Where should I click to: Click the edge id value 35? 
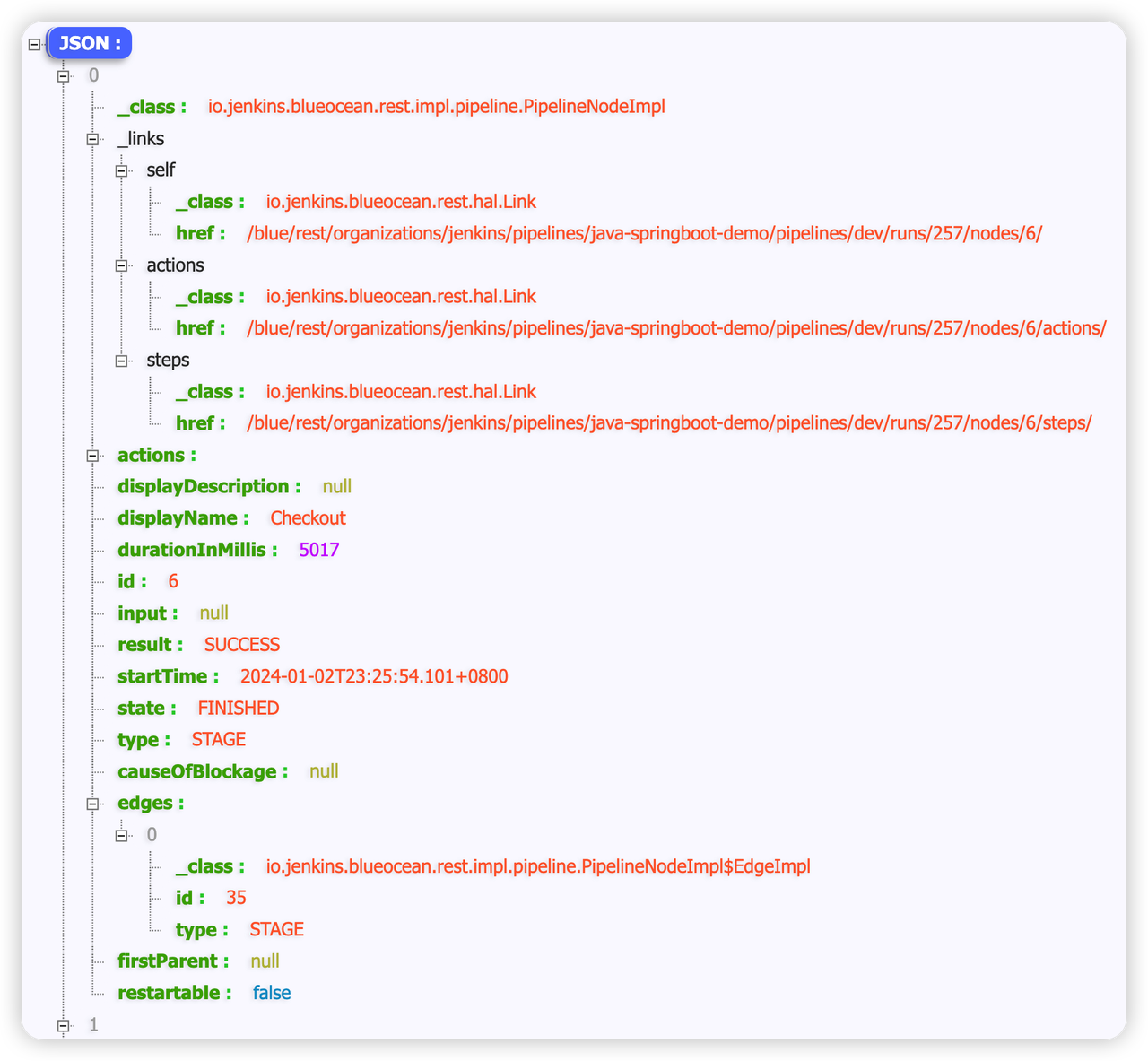tap(236, 898)
